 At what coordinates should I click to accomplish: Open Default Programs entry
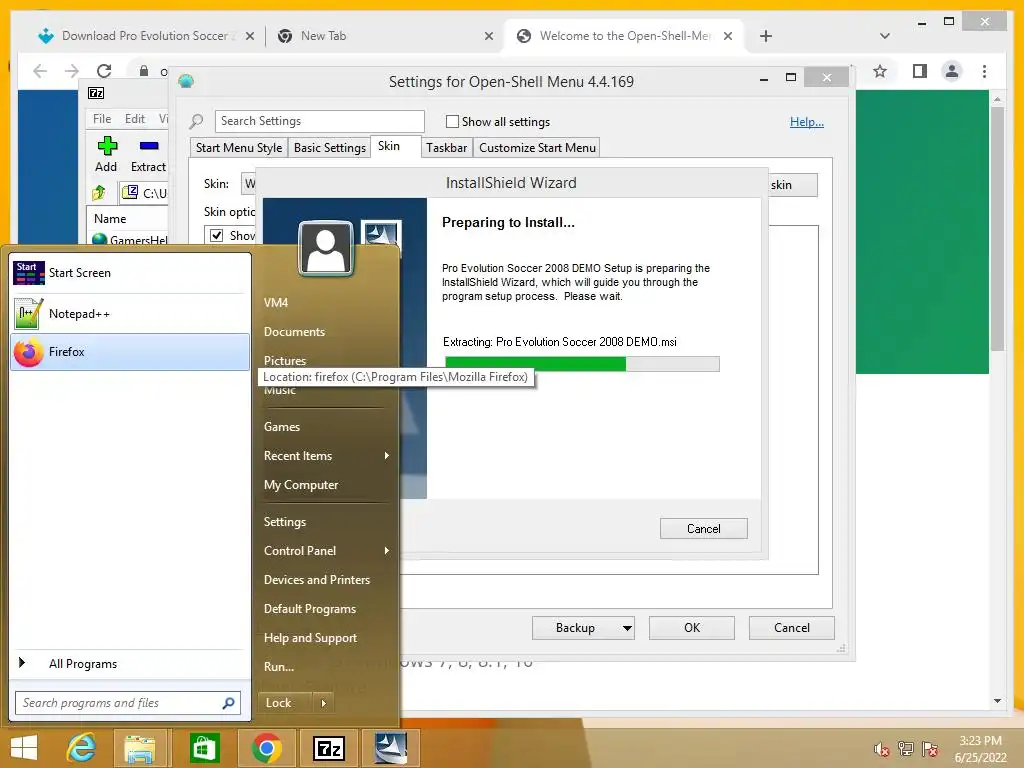310,609
